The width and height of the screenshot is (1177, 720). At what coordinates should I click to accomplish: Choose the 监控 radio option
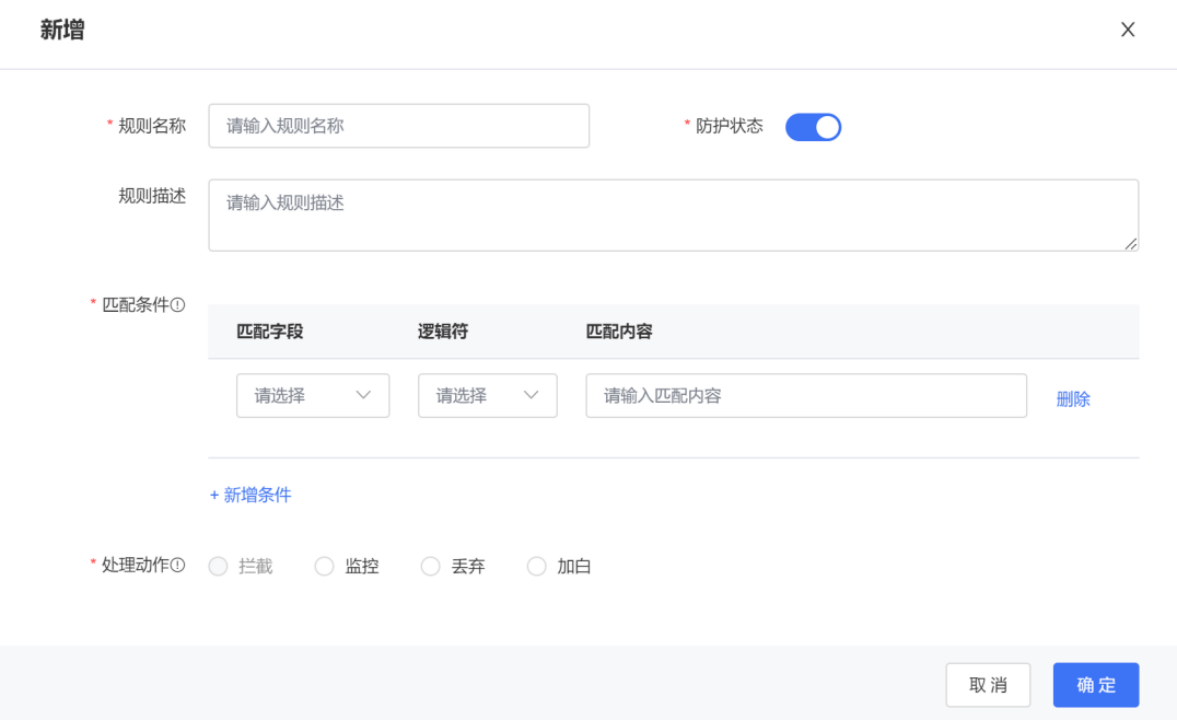[324, 567]
